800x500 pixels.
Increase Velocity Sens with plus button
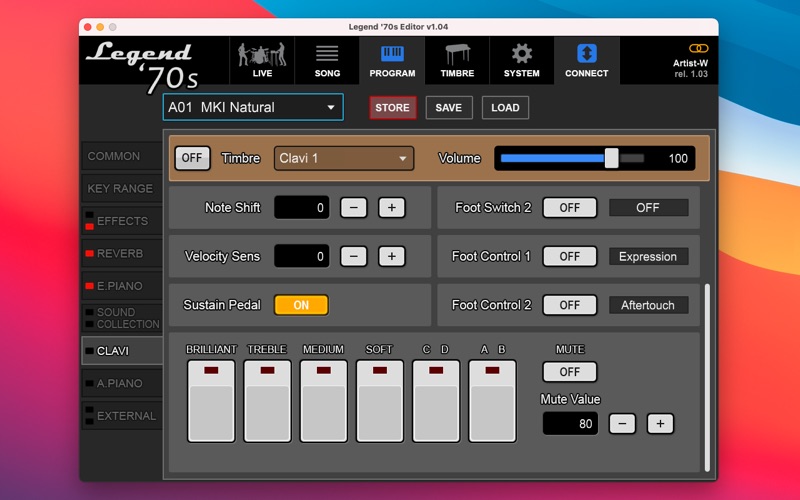[392, 256]
